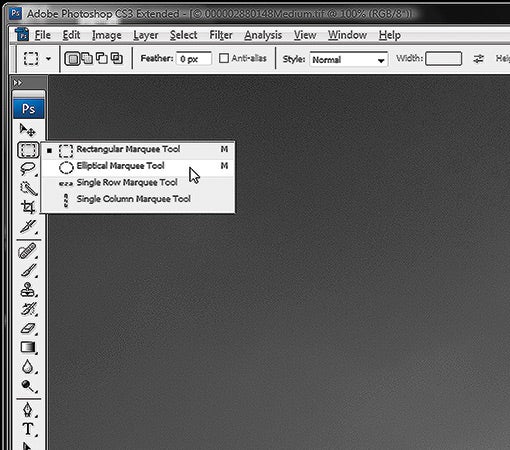Select the Horizontal Type tool
This screenshot has height=450, width=510.
click(28, 429)
